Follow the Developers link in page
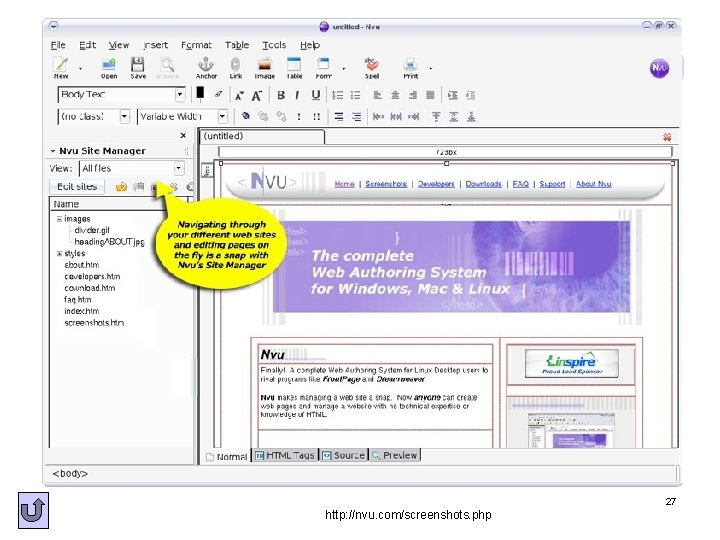Screen dimensions: 720x540 pyautogui.click(x=436, y=184)
